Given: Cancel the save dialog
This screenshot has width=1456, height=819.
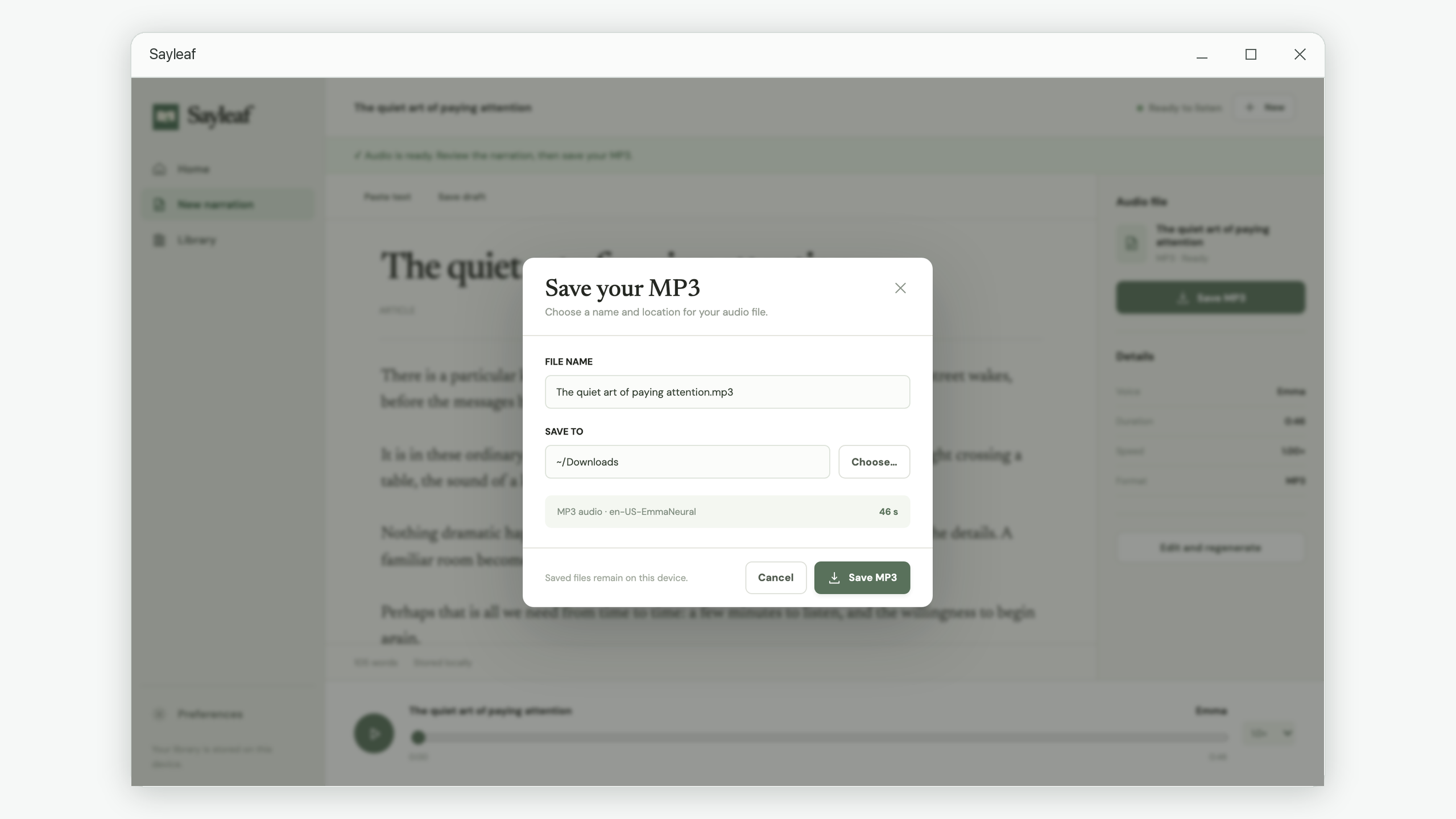Looking at the screenshot, I should point(775,578).
